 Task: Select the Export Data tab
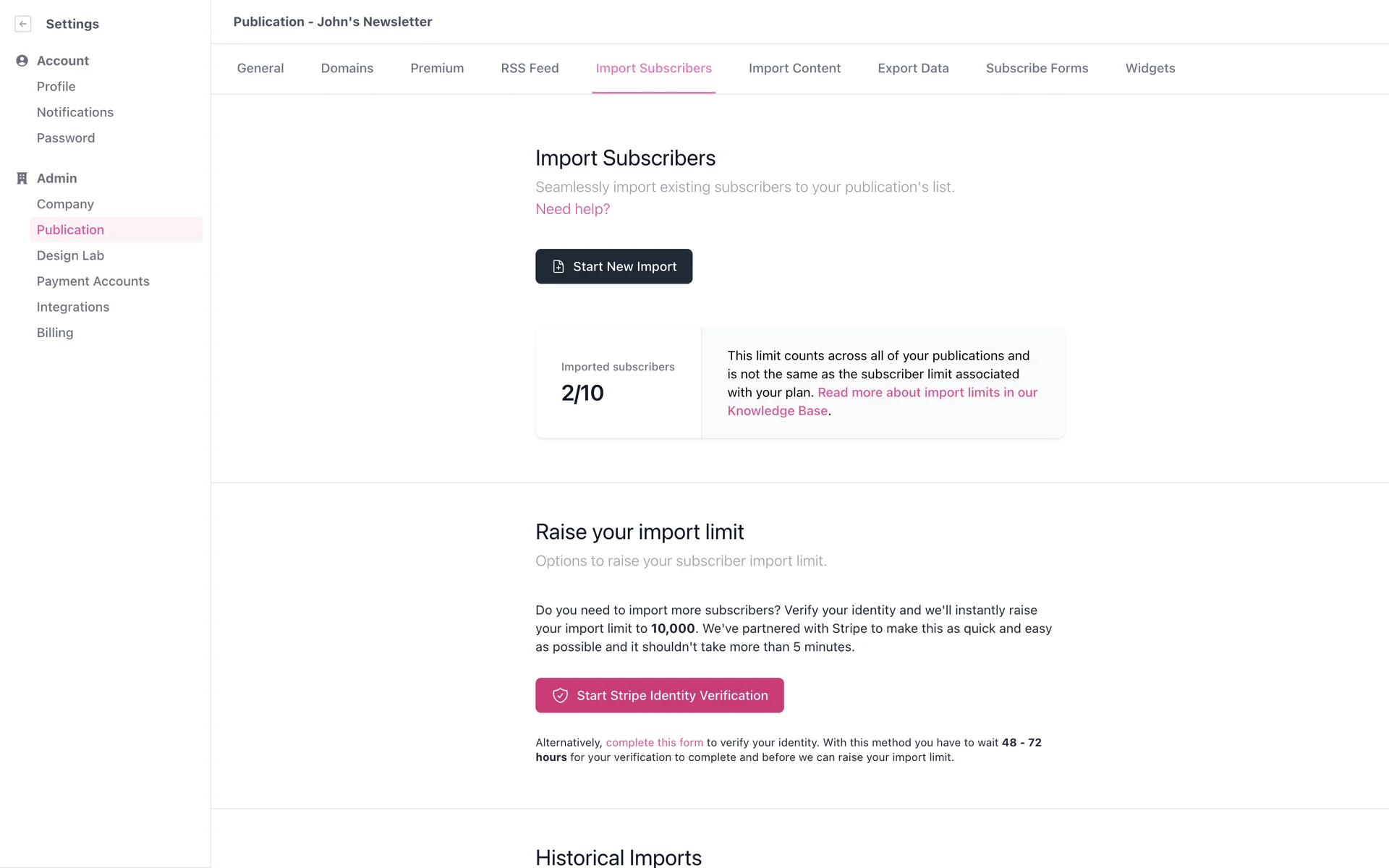tap(913, 68)
